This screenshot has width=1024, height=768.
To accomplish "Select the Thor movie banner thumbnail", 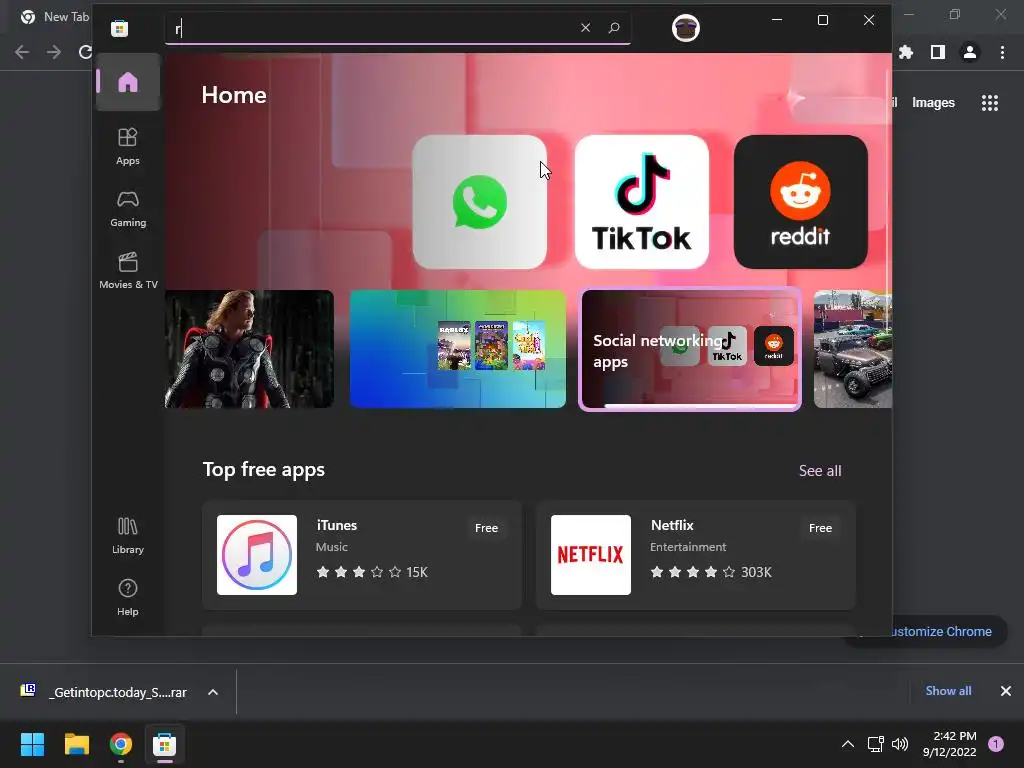I will tap(249, 349).
